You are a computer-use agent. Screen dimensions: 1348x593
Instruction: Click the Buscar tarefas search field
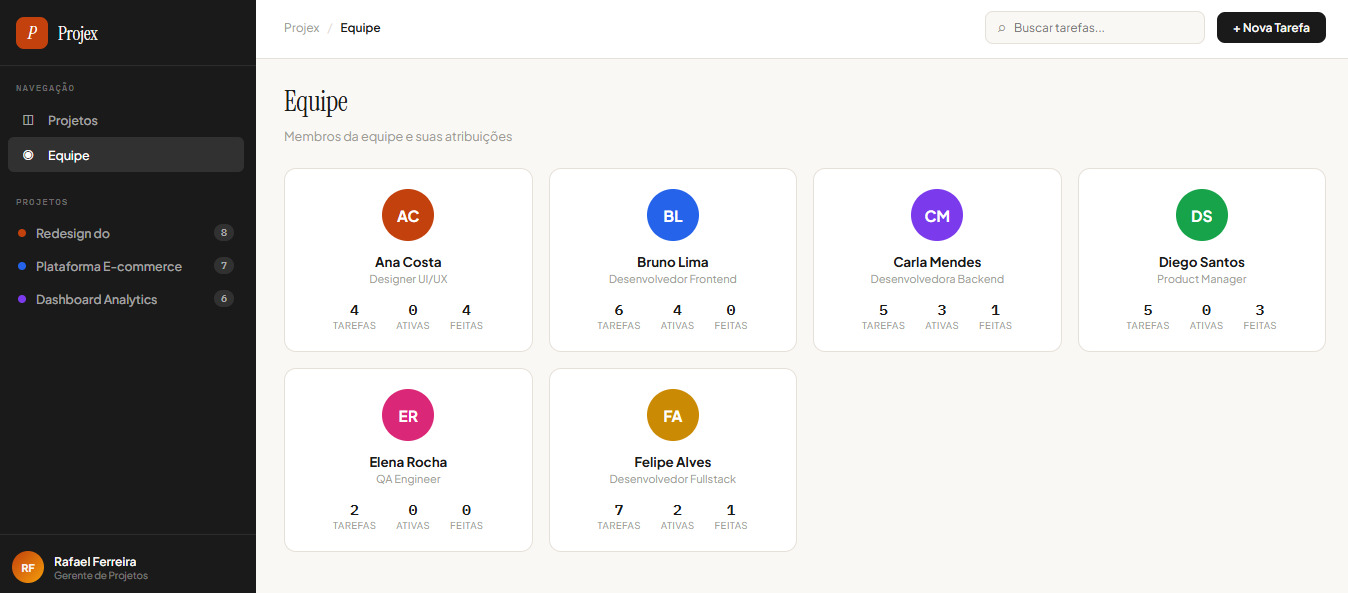pyautogui.click(x=1095, y=28)
